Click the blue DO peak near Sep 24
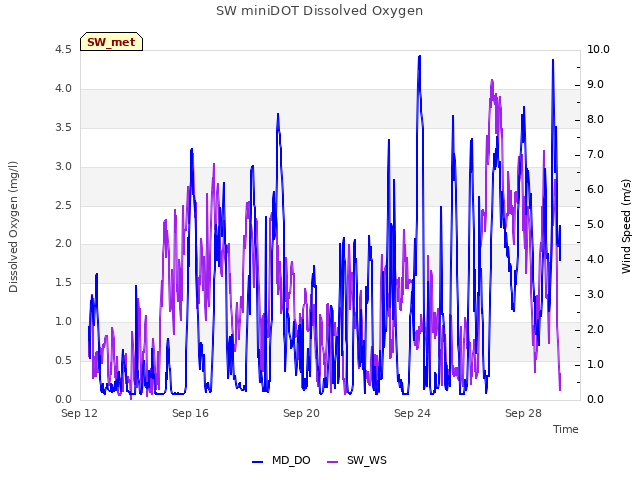The image size is (640, 480). [x=419, y=57]
